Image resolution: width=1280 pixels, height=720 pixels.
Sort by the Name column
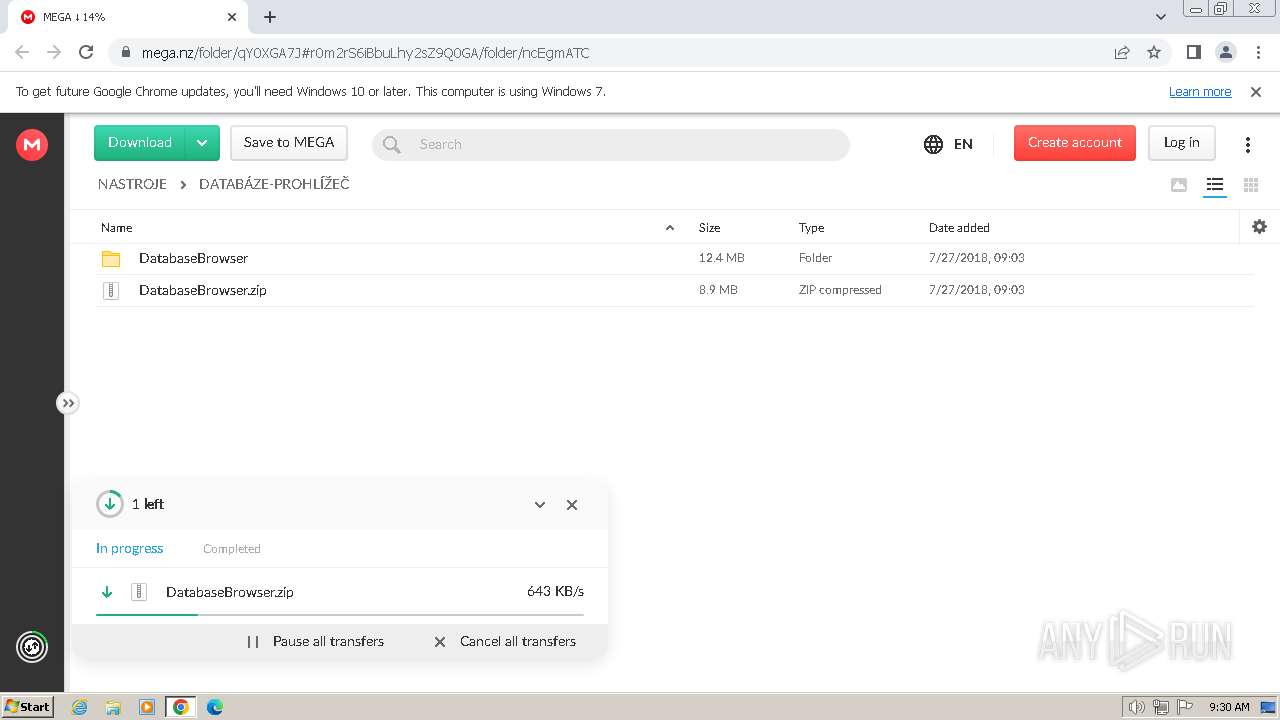tap(117, 228)
